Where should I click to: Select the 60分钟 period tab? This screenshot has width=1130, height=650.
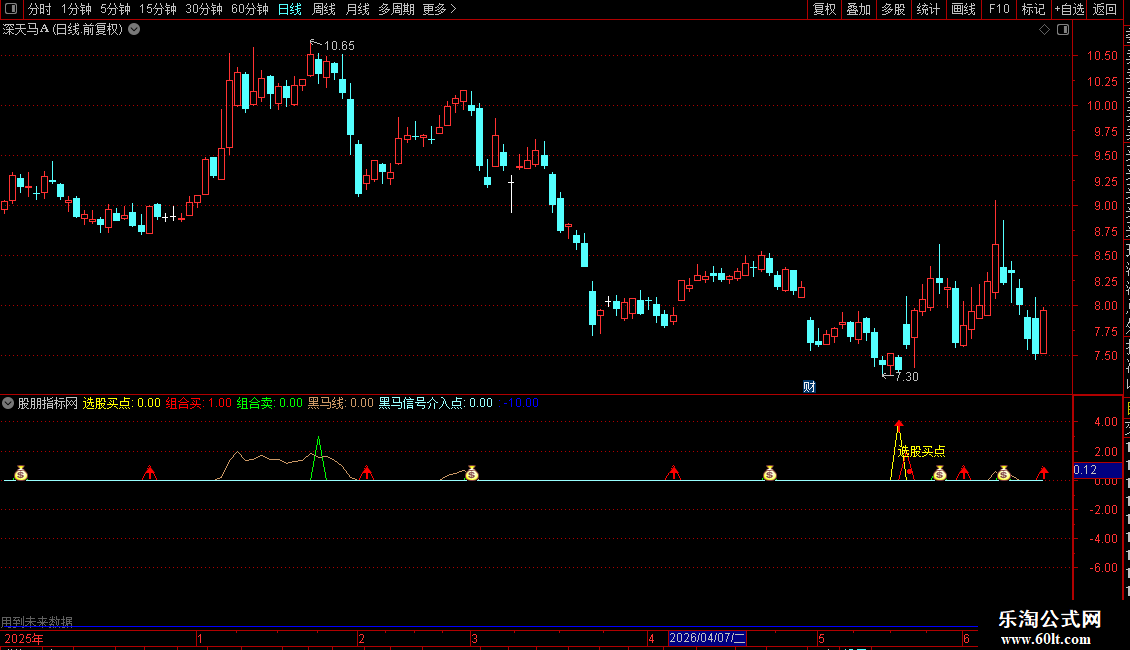tap(250, 9)
